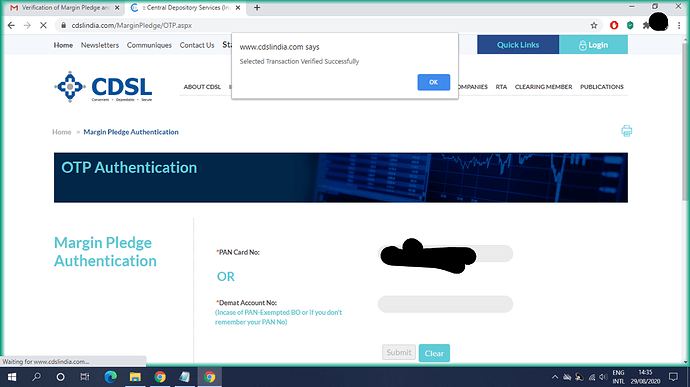Click the address bar URL

point(132,26)
